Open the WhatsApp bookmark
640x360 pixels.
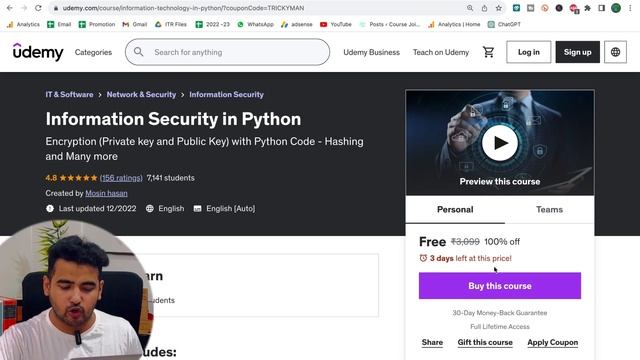[256, 24]
